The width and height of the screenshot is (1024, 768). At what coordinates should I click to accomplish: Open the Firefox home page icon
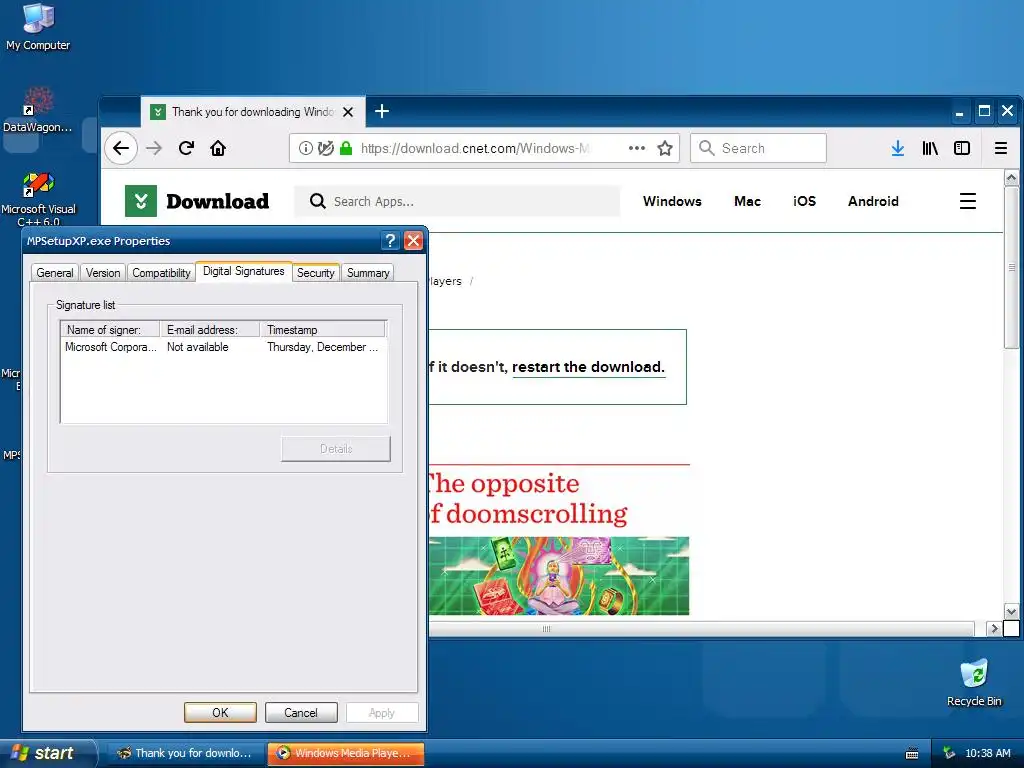218,148
